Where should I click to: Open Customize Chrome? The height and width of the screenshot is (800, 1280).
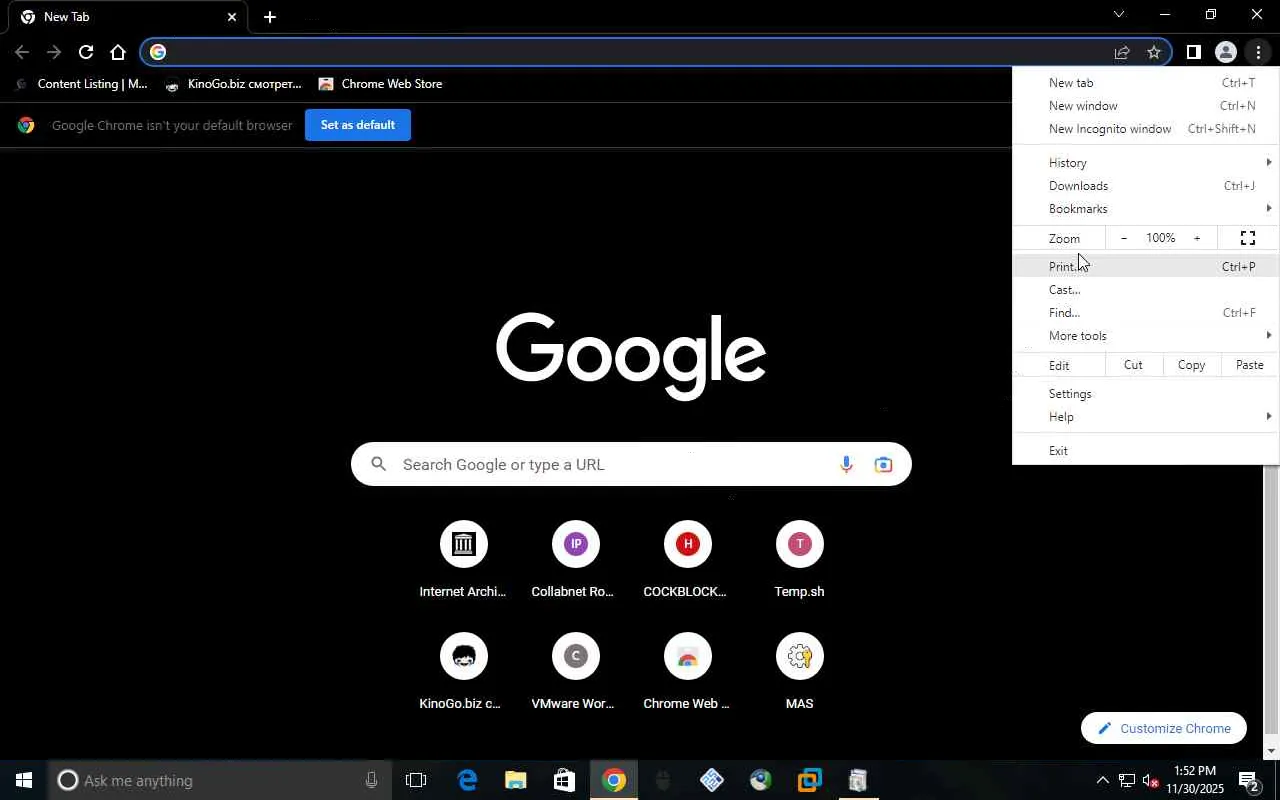1164,728
